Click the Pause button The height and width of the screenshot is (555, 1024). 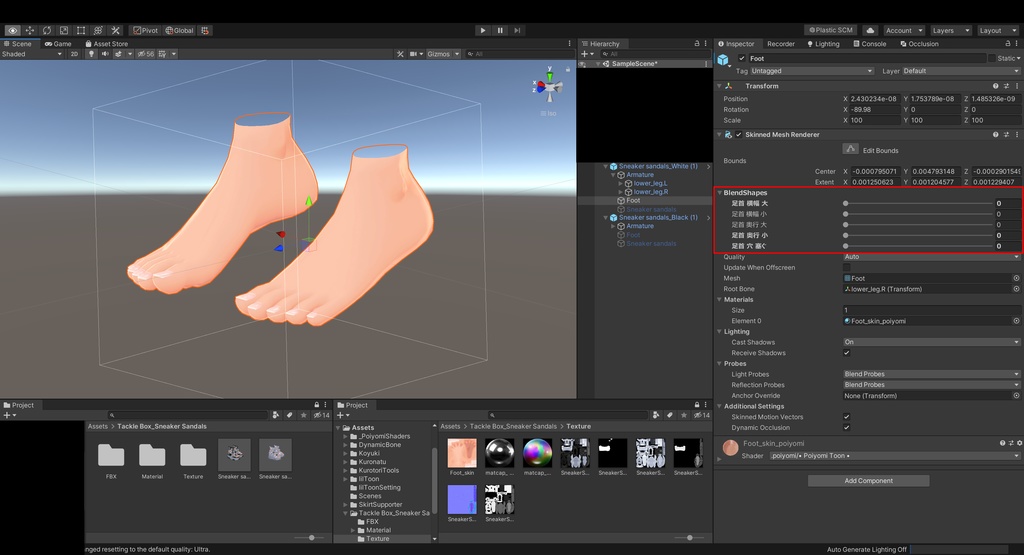click(x=500, y=31)
